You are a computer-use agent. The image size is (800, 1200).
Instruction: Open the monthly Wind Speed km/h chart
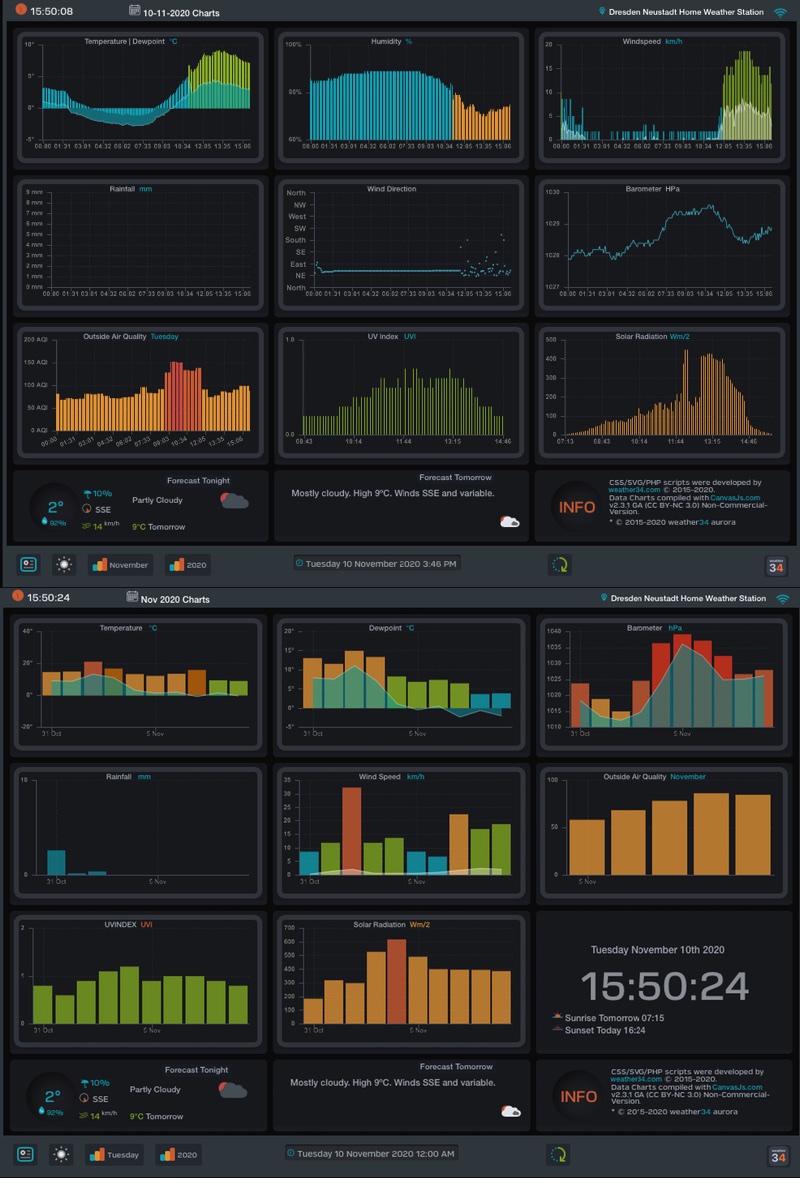pyautogui.click(x=400, y=833)
